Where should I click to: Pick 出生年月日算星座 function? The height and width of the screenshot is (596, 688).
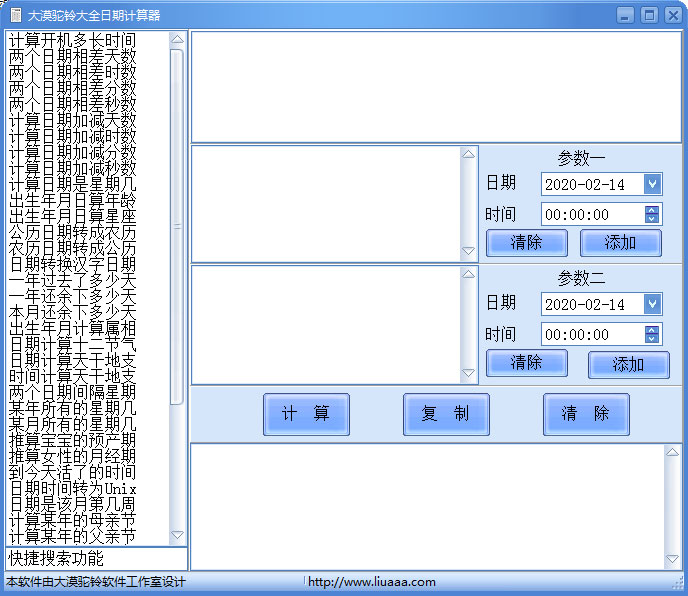[x=72, y=217]
